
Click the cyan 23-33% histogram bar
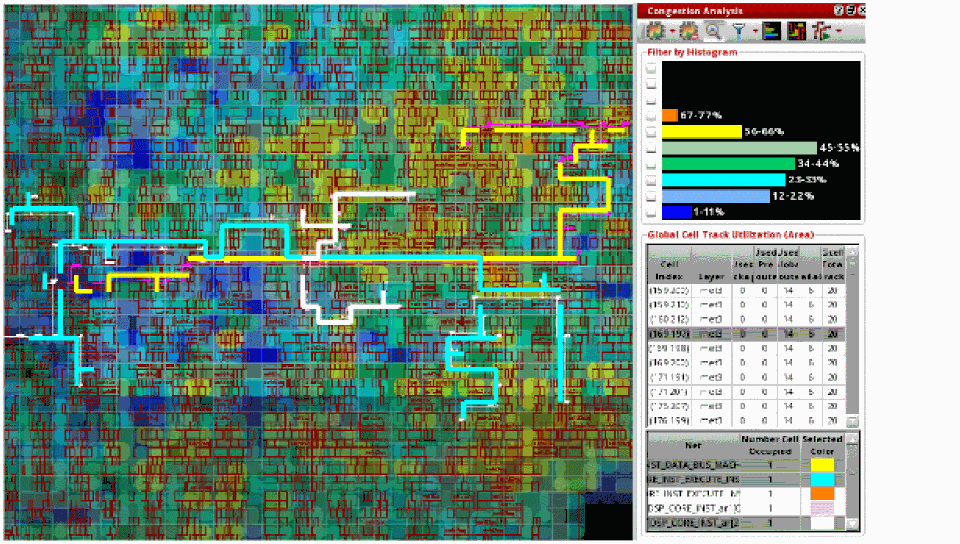[x=724, y=180]
